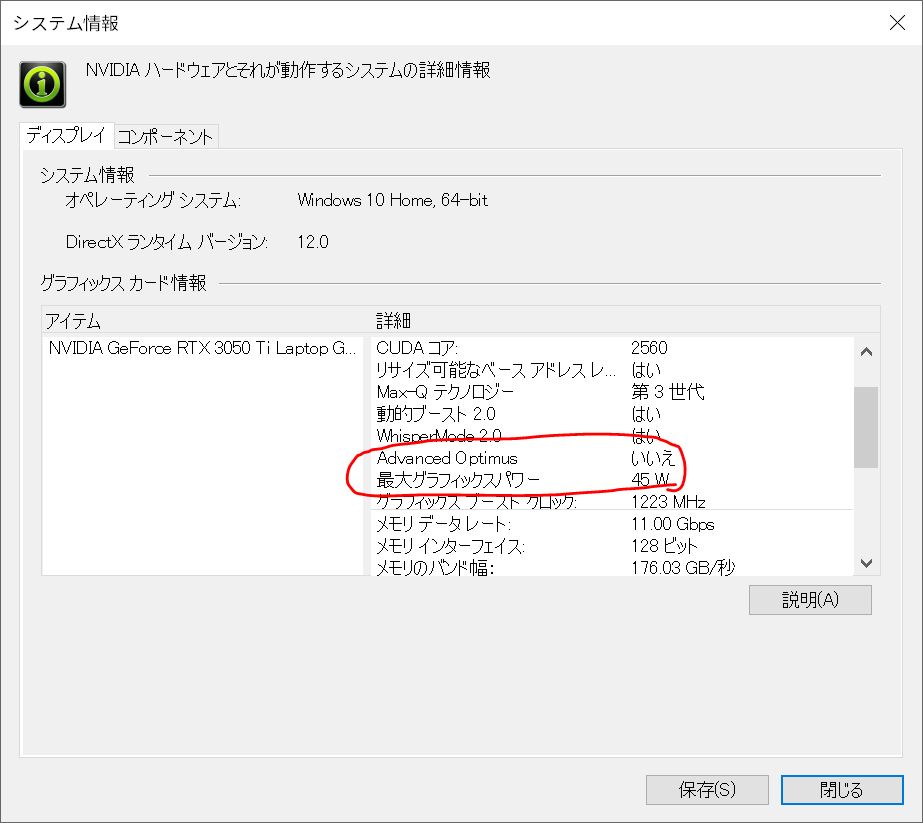Click the 説明(A) button
Screen dimensions: 923x823
(810, 600)
